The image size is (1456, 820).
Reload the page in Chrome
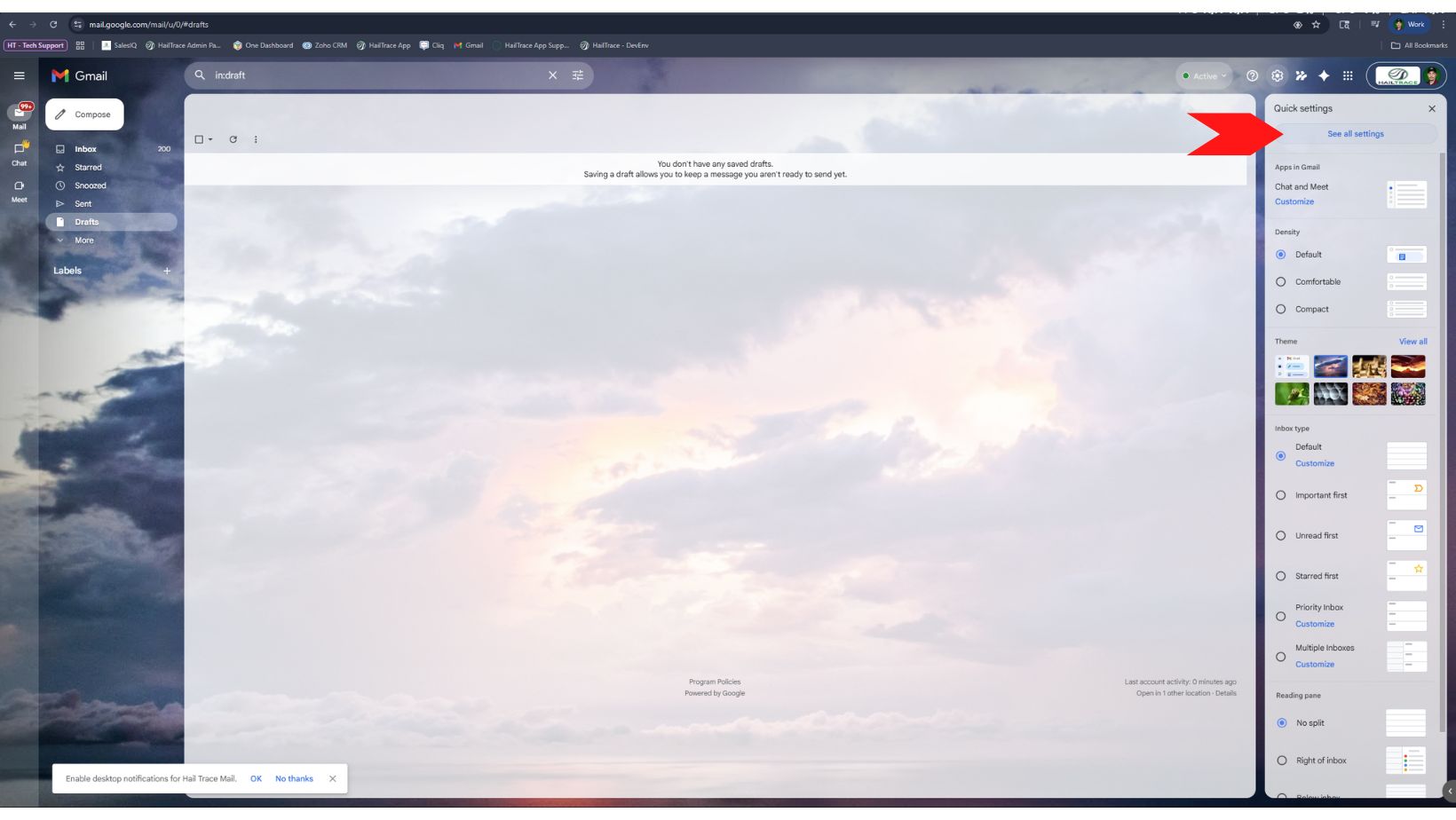coord(53,25)
